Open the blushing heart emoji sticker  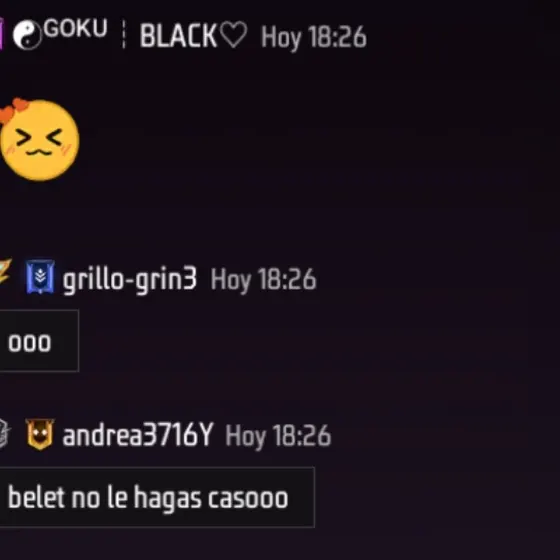[39, 139]
